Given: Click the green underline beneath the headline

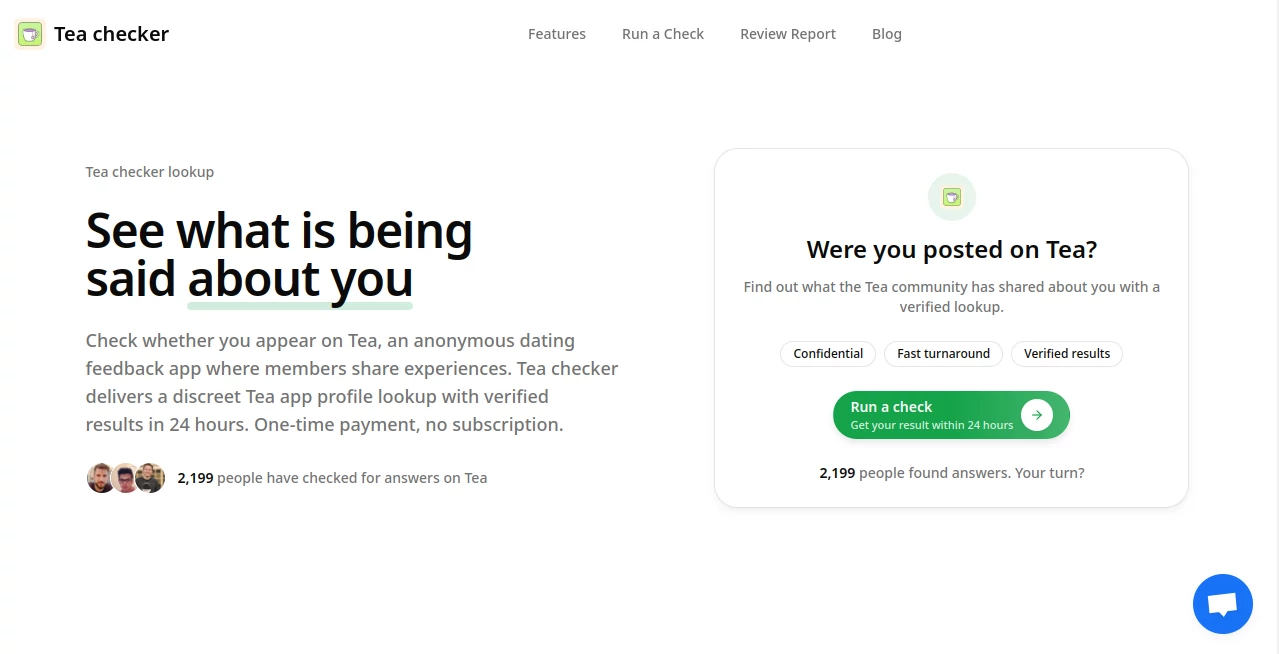Looking at the screenshot, I should 299,302.
